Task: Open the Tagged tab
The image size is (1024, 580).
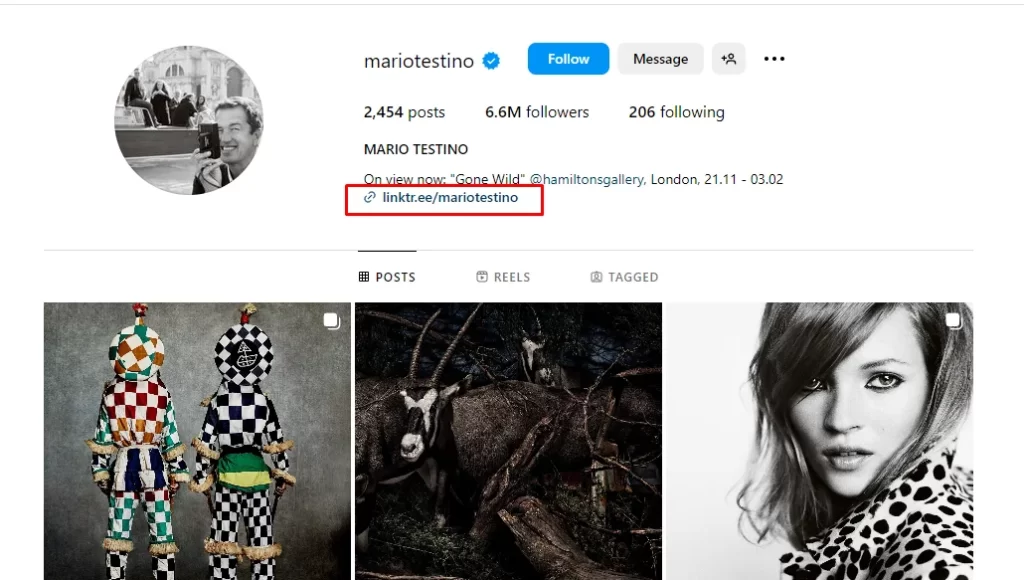Action: (x=624, y=277)
